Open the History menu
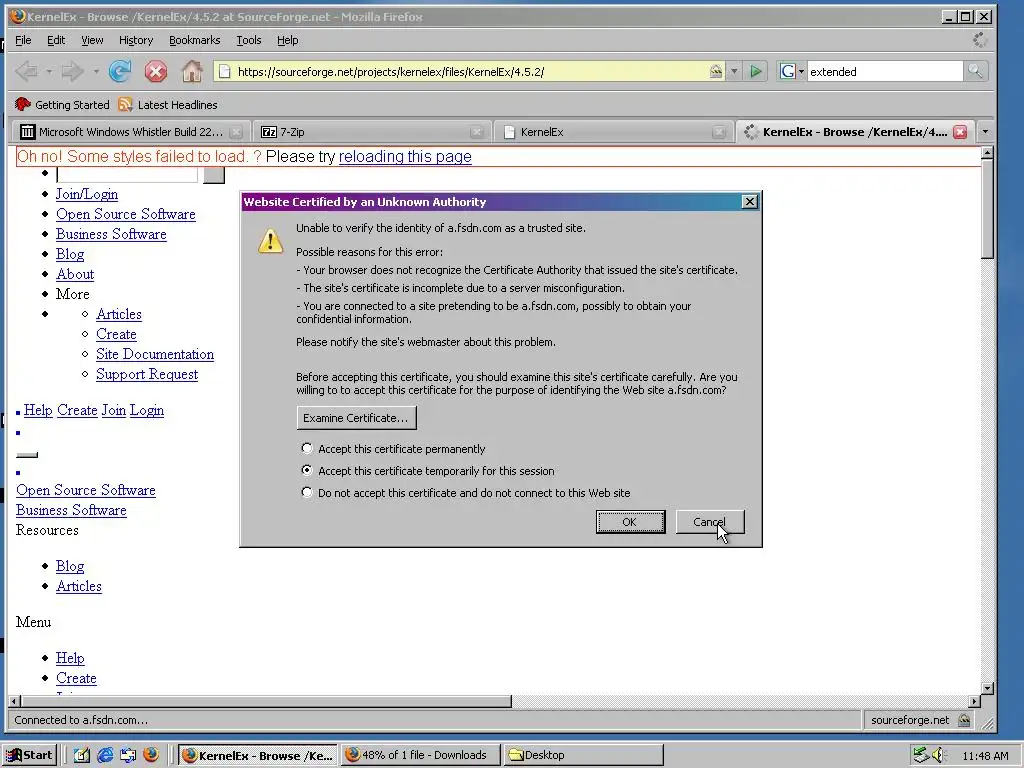Image resolution: width=1024 pixels, height=768 pixels. (136, 40)
